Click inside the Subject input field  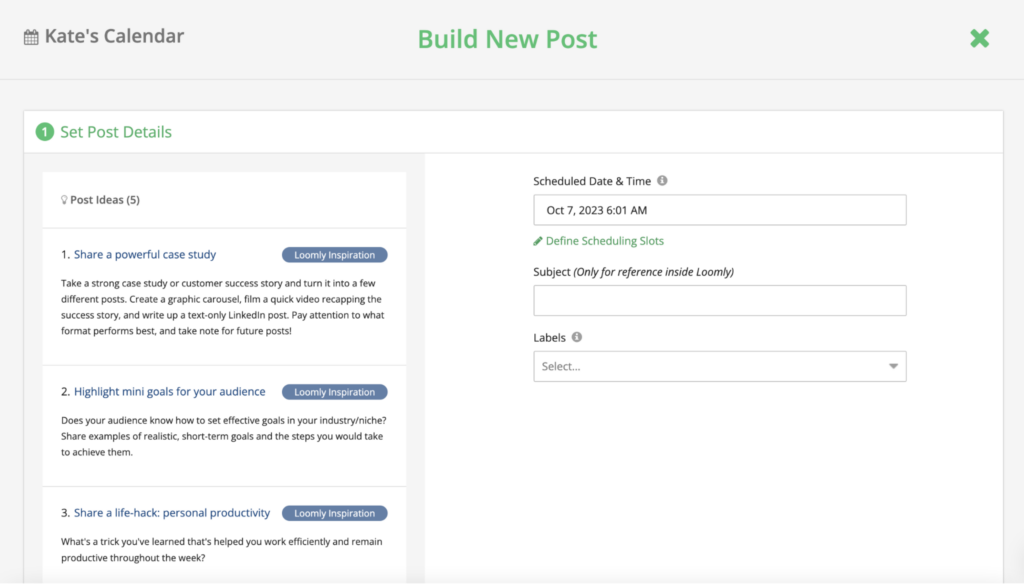point(718,300)
